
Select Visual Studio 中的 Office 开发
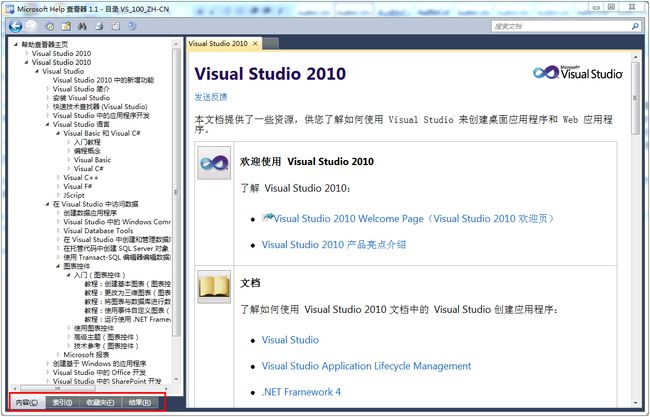click(x=99, y=373)
